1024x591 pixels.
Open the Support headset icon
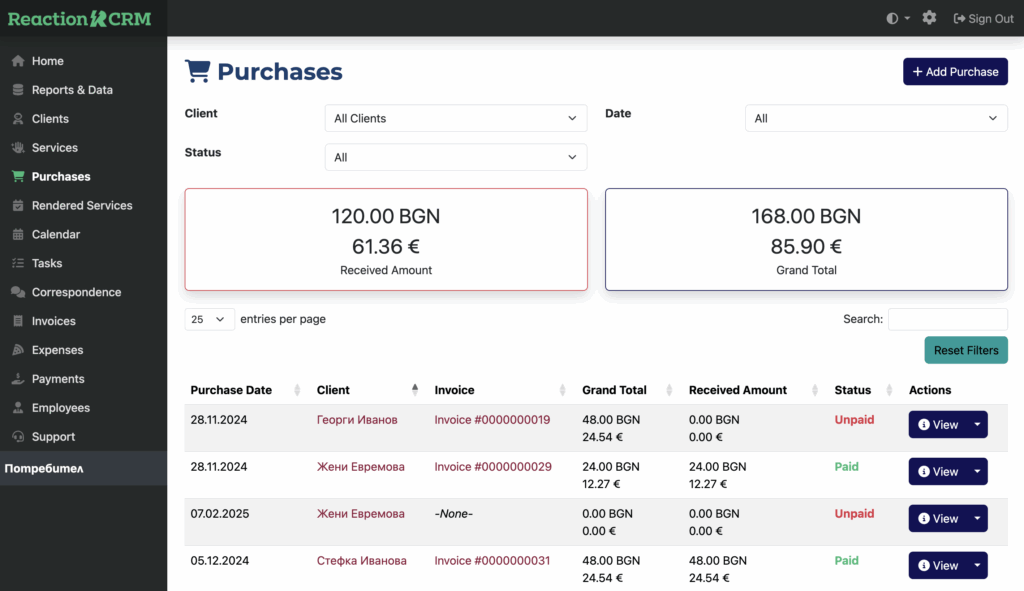[18, 437]
